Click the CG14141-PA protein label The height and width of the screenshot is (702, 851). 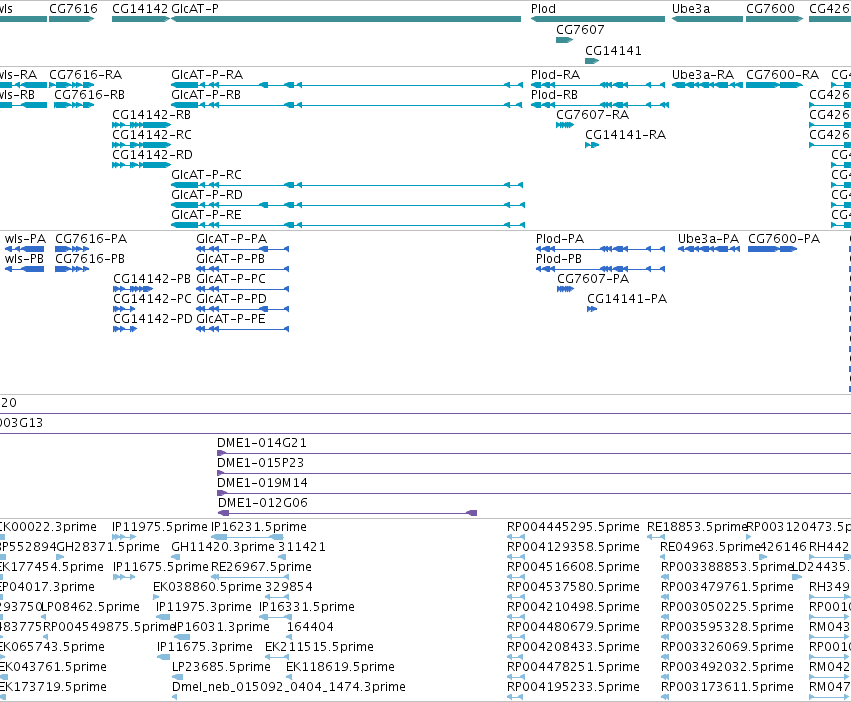[627, 299]
